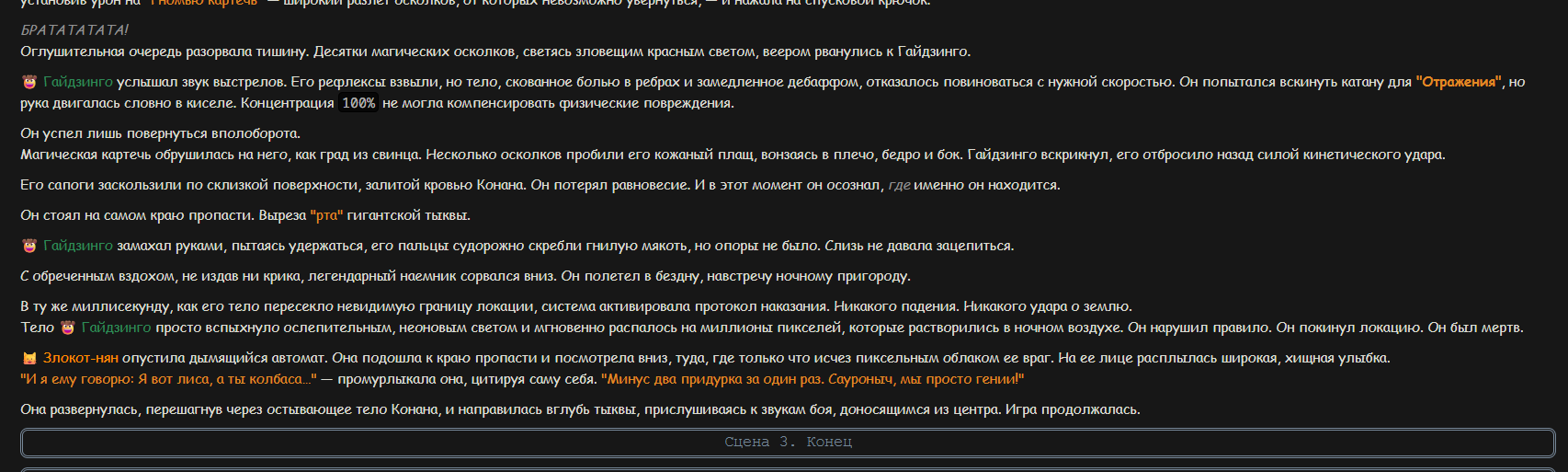
Task: Click the partially visible orange text at the top
Action: 204,4
